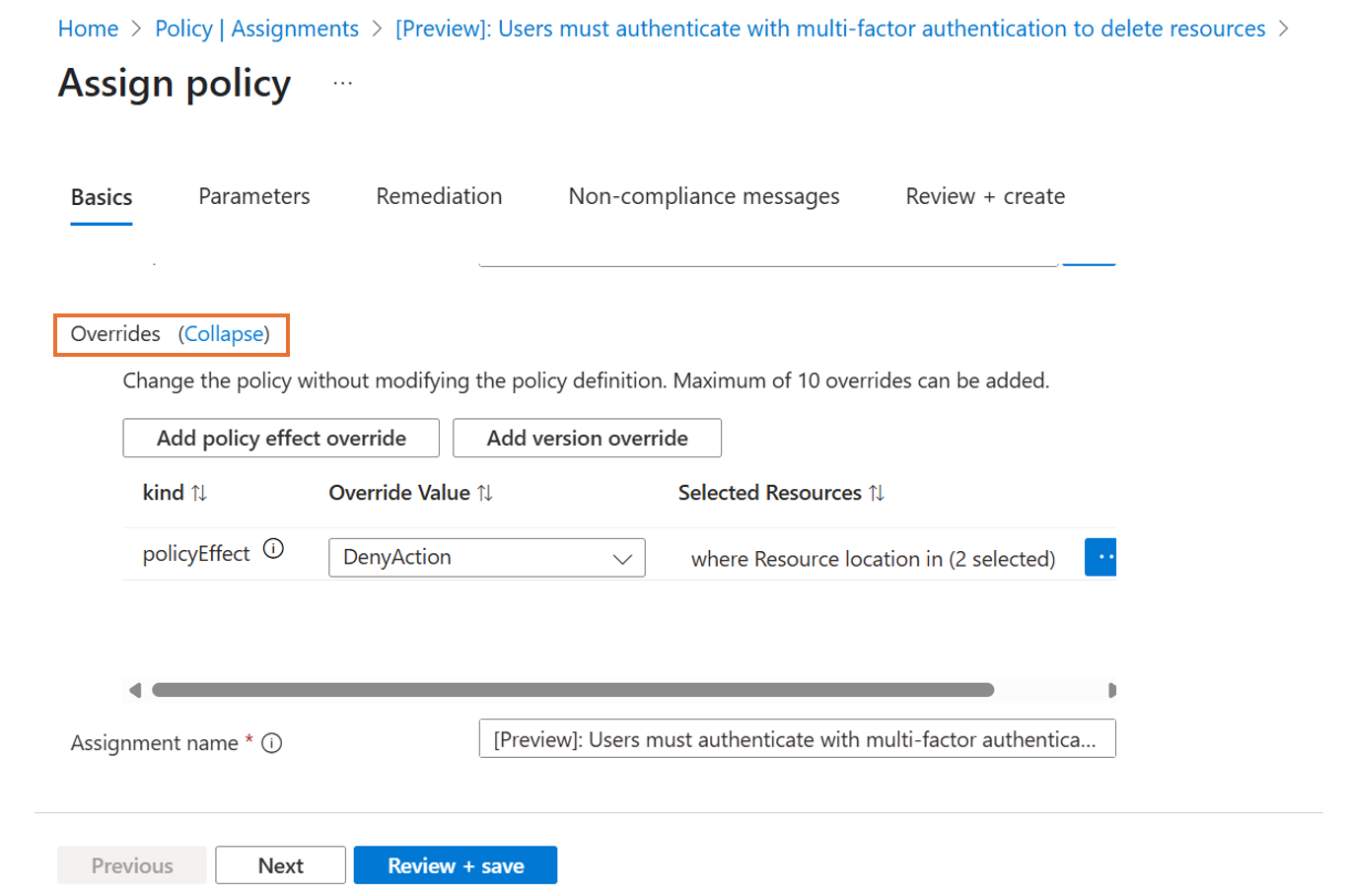
Task: Open the Non-compliance messages tab
Action: [x=703, y=196]
